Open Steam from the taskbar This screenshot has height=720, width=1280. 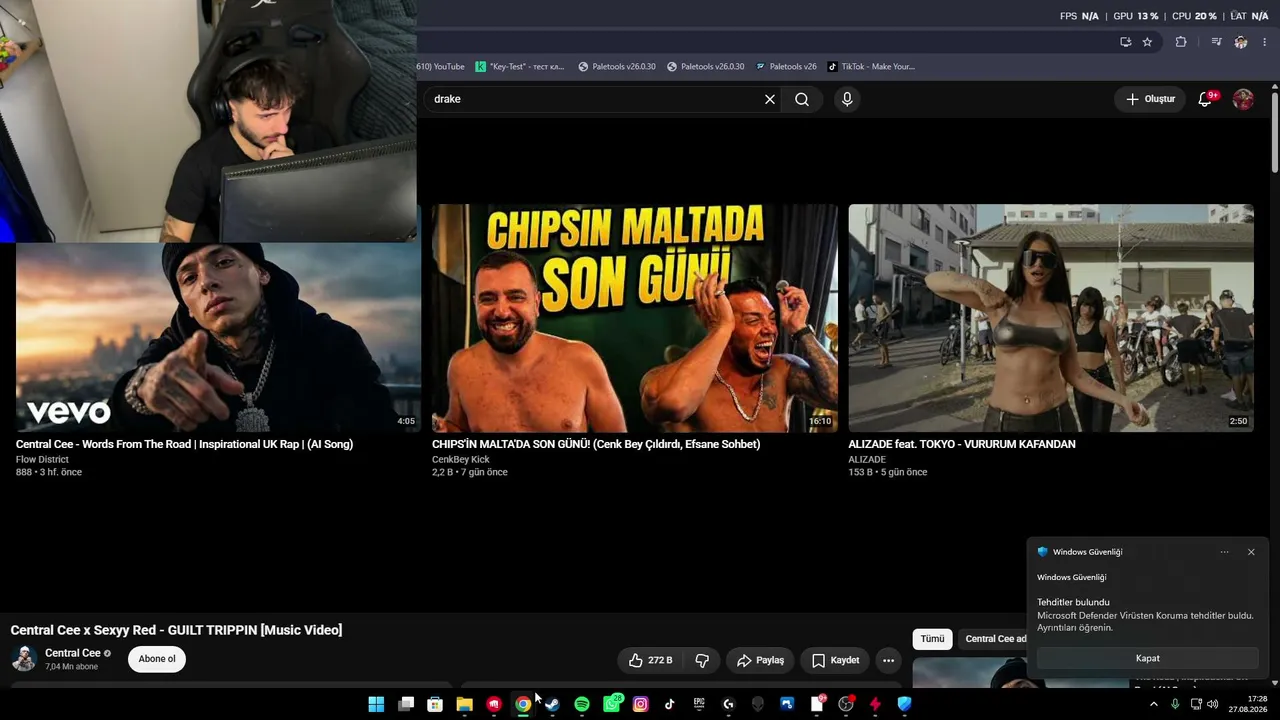[x=552, y=704]
